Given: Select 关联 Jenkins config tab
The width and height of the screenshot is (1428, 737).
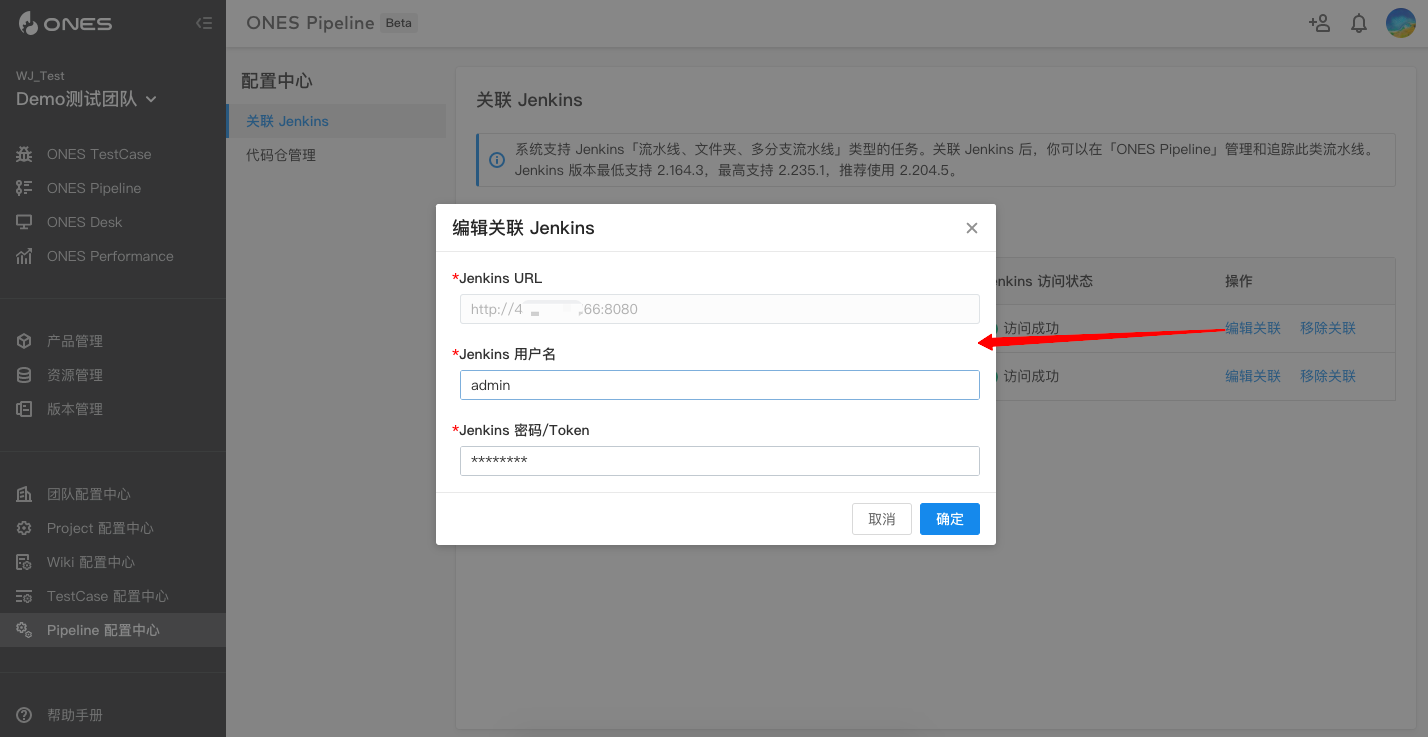Looking at the screenshot, I should point(336,121).
